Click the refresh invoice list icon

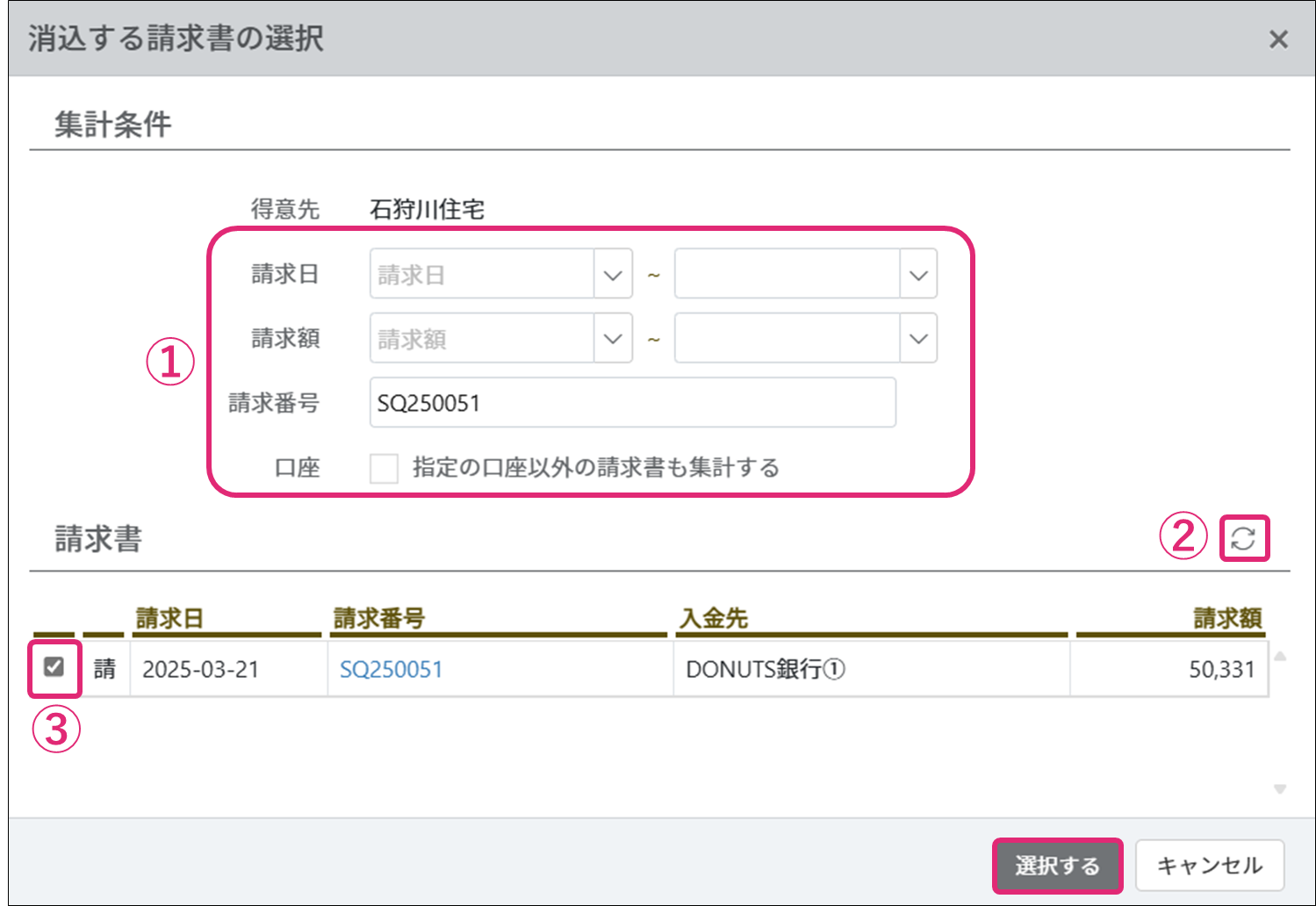tap(1243, 538)
